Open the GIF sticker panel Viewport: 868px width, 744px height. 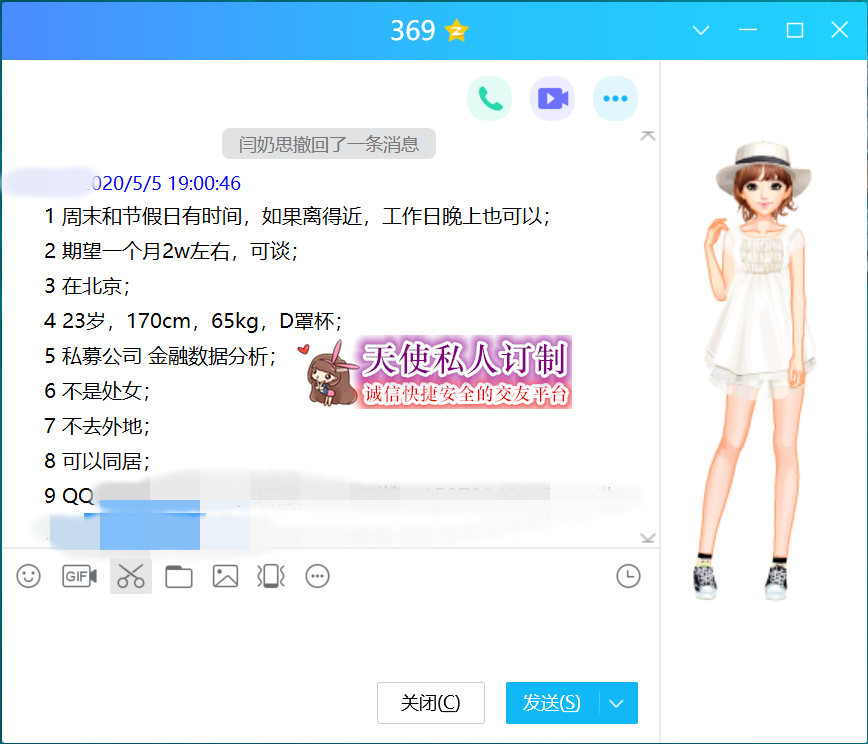[x=79, y=576]
